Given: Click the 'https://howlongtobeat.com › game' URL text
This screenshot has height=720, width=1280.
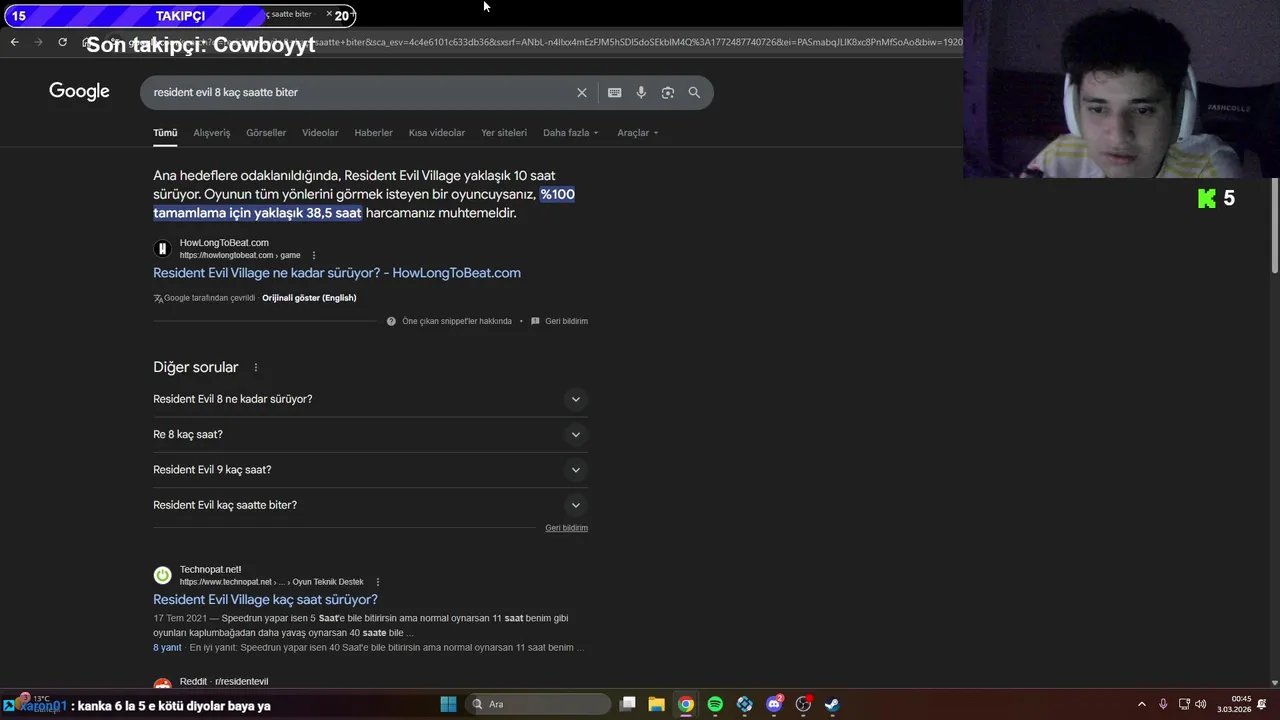Looking at the screenshot, I should tap(240, 255).
